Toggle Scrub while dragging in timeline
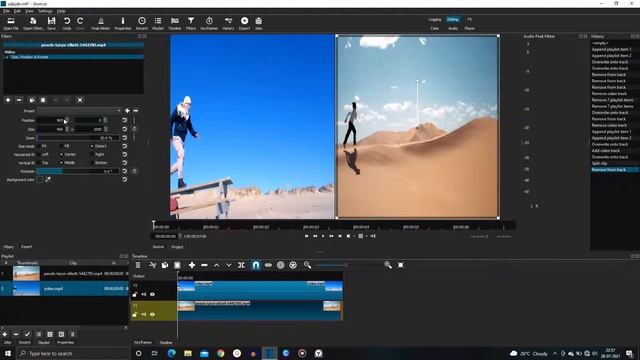 coord(268,265)
